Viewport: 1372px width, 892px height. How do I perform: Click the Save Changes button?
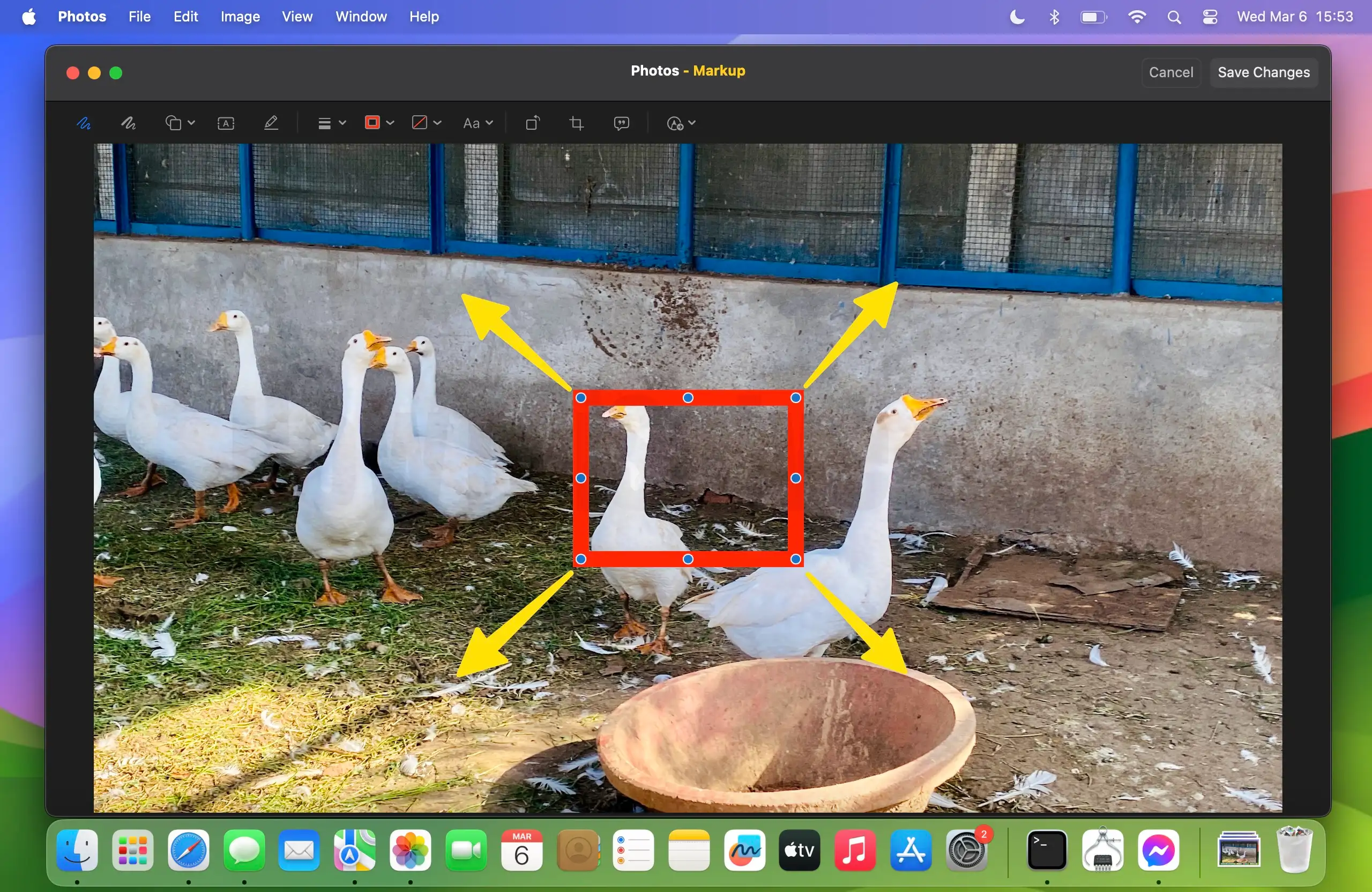click(x=1263, y=72)
